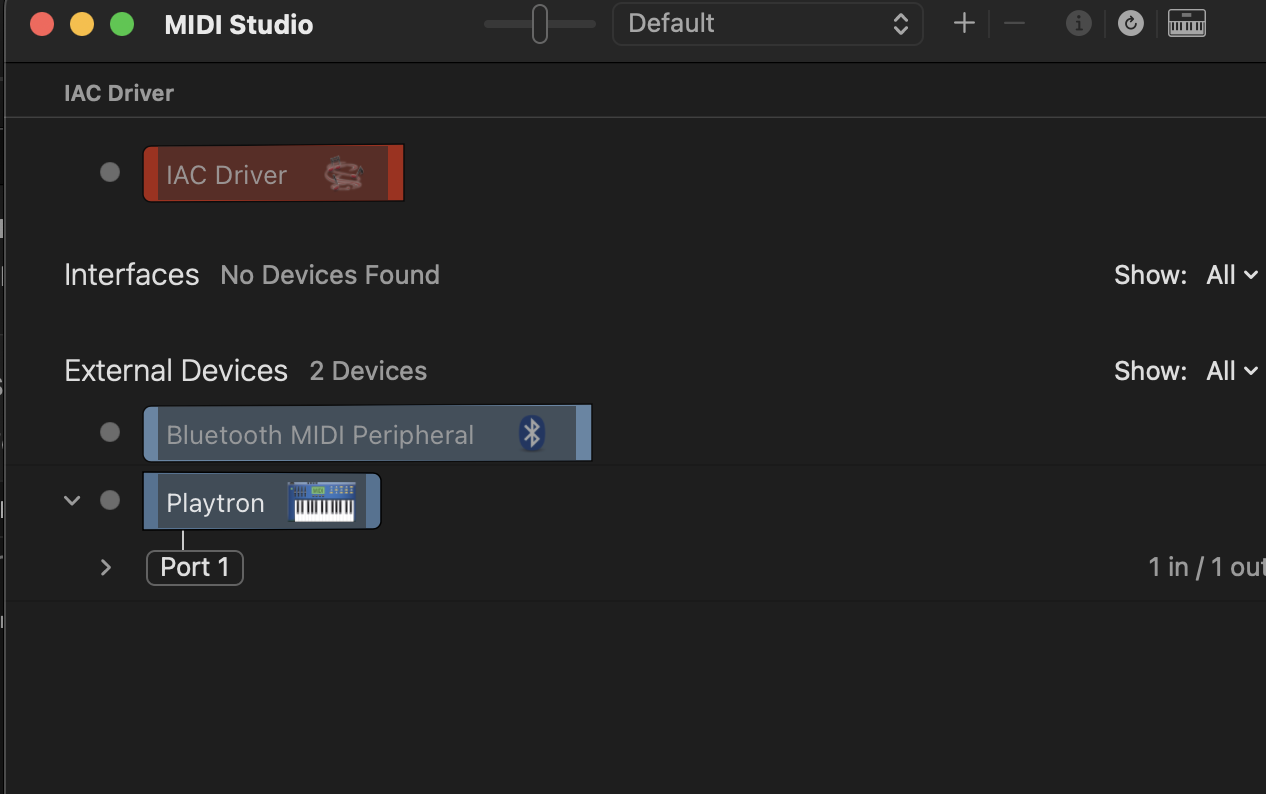
Task: Click the green full-screen window button
Action: tap(122, 24)
